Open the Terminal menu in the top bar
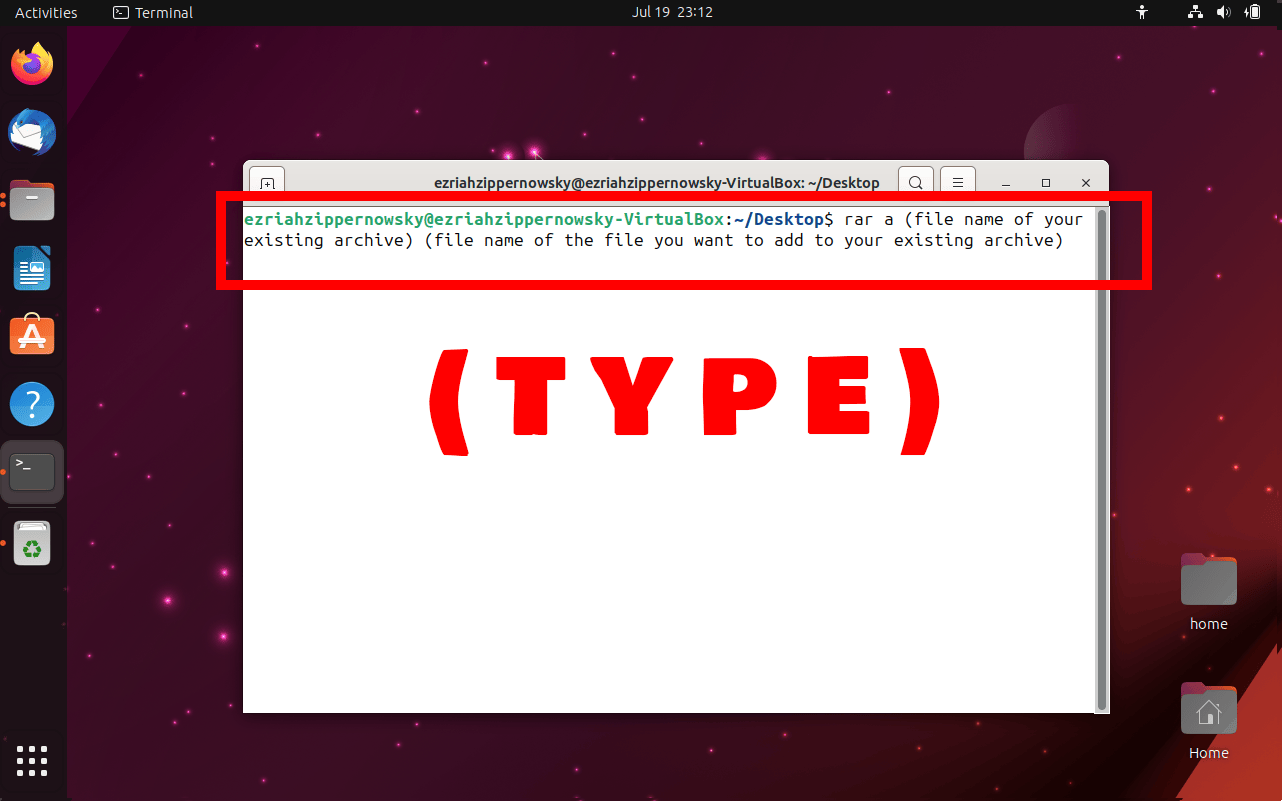Image resolution: width=1282 pixels, height=801 pixels. pos(151,12)
